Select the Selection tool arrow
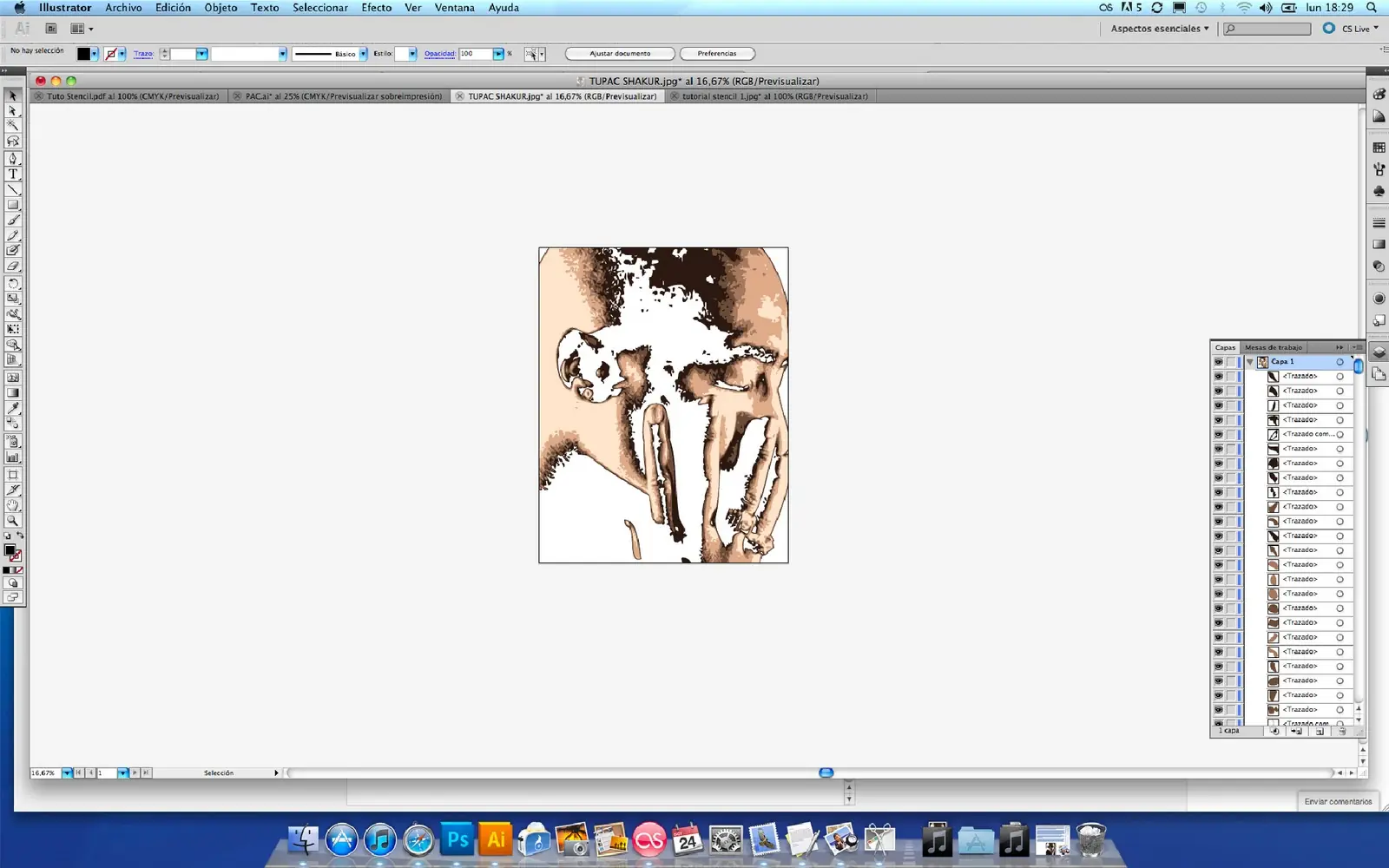Viewport: 1389px width, 868px height. (13, 95)
